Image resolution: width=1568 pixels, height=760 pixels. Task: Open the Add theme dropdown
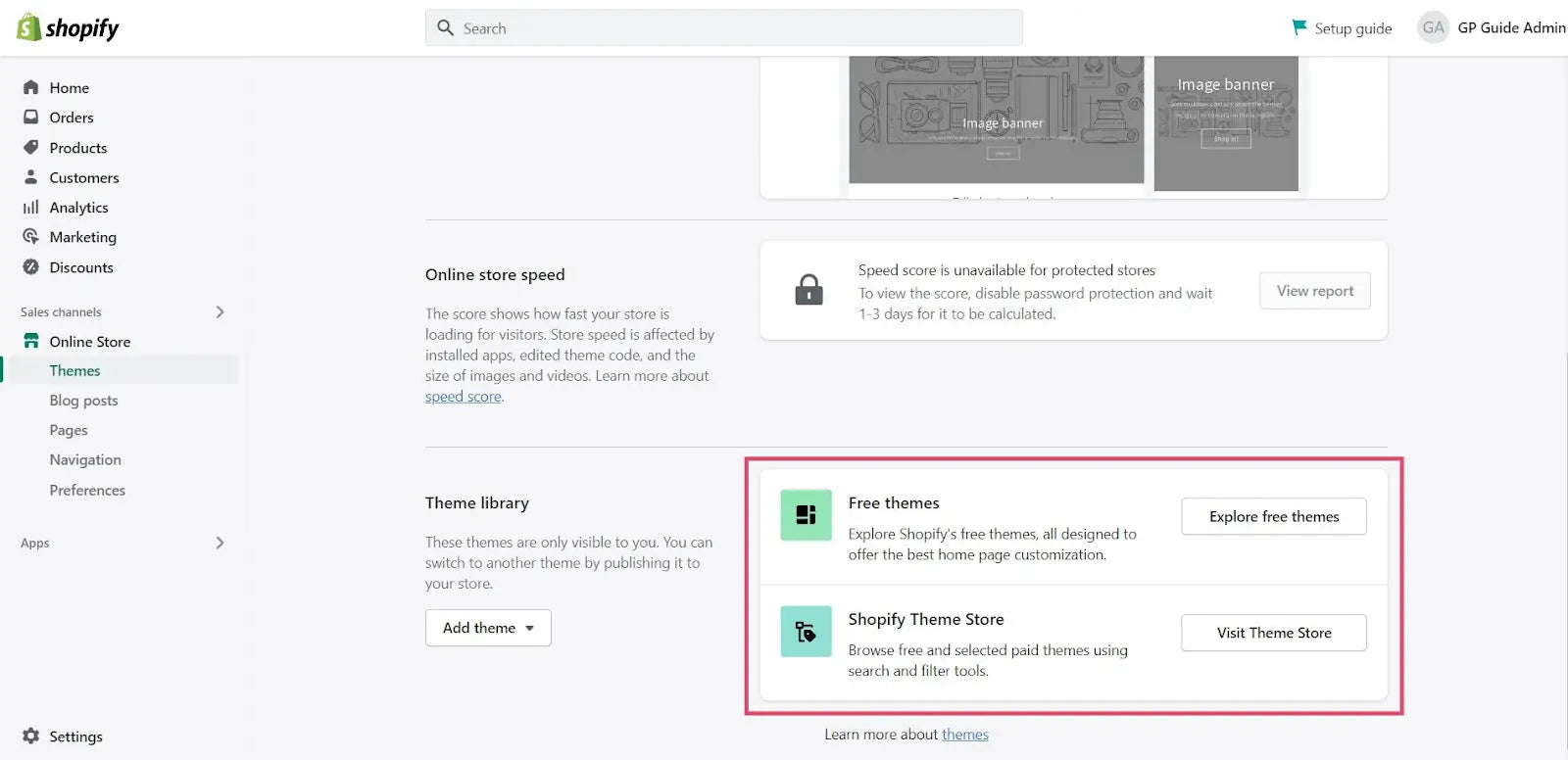[488, 628]
